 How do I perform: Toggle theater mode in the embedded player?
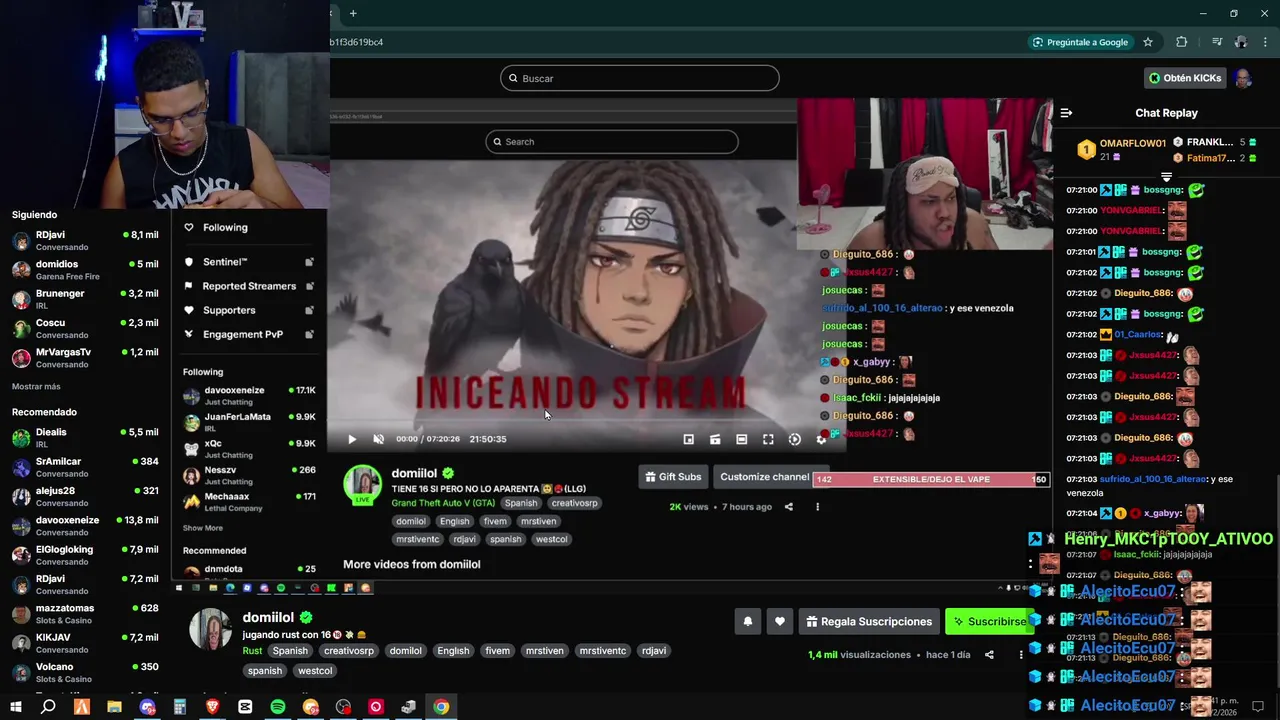tap(741, 439)
